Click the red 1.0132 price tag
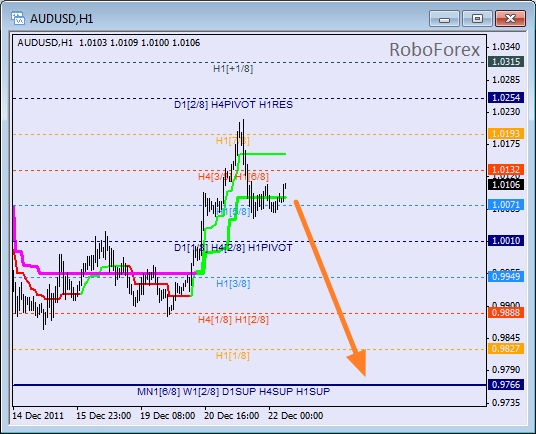 coord(506,169)
